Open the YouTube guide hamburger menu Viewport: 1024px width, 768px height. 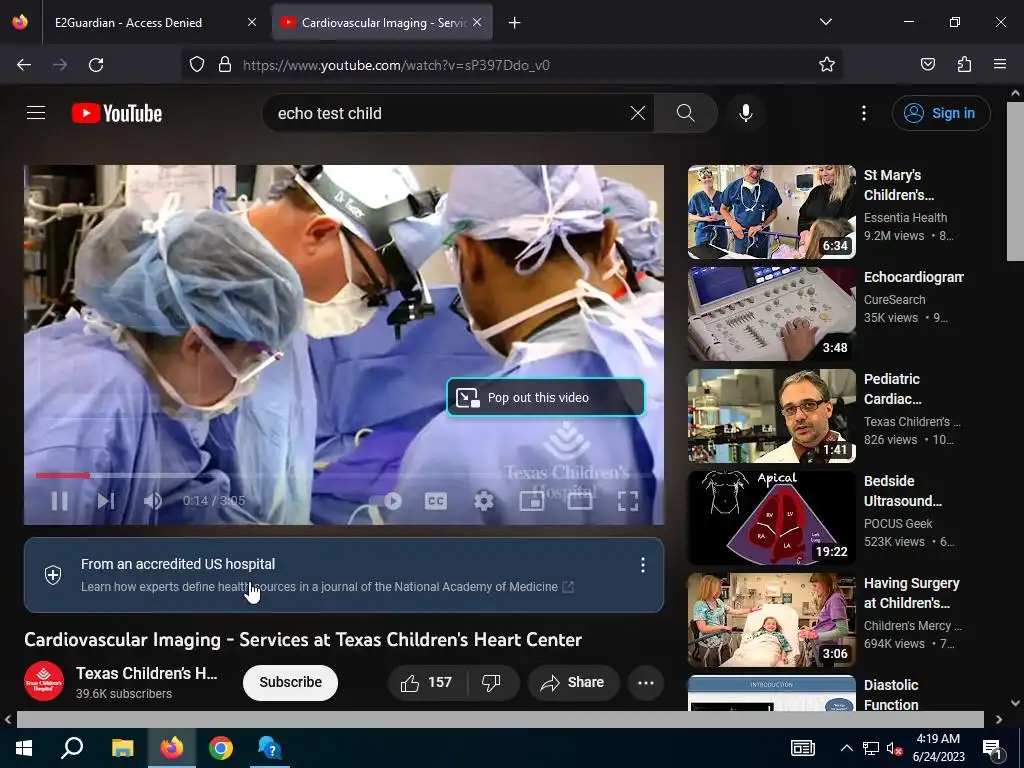click(x=36, y=113)
